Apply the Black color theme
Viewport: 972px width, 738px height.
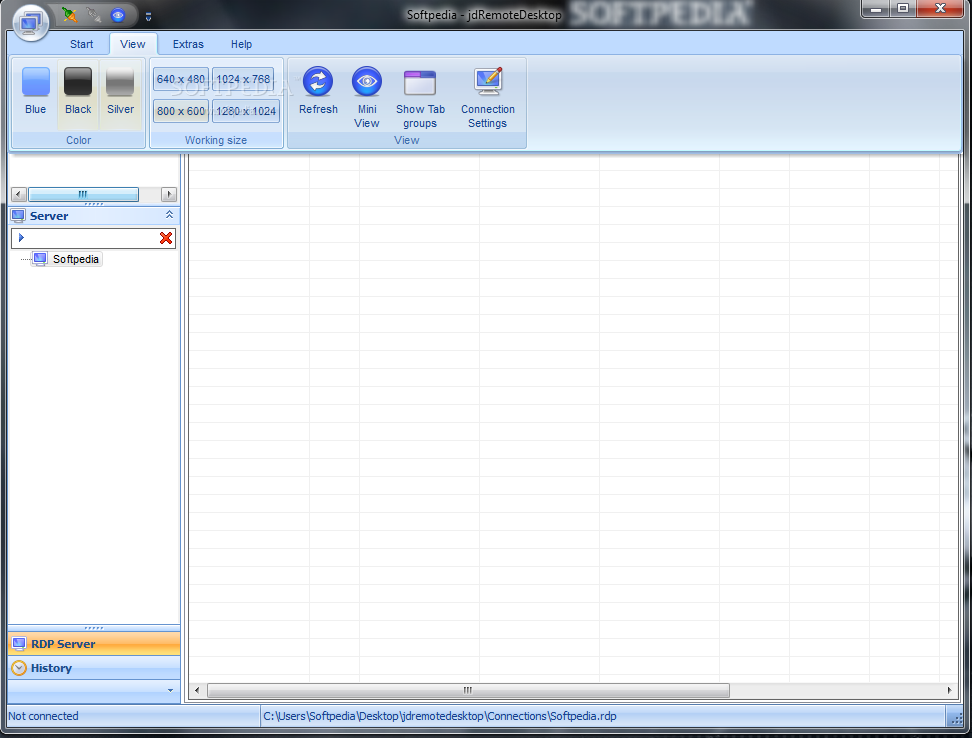pos(78,93)
